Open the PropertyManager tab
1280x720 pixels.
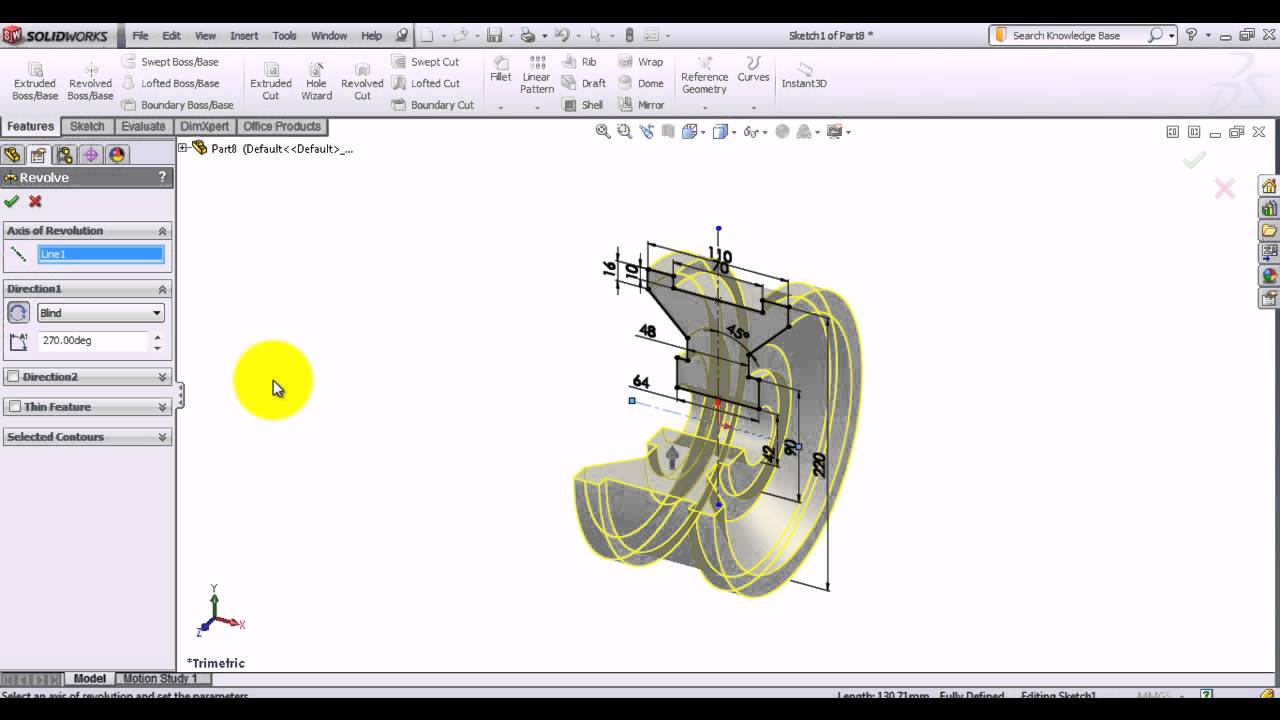point(38,155)
